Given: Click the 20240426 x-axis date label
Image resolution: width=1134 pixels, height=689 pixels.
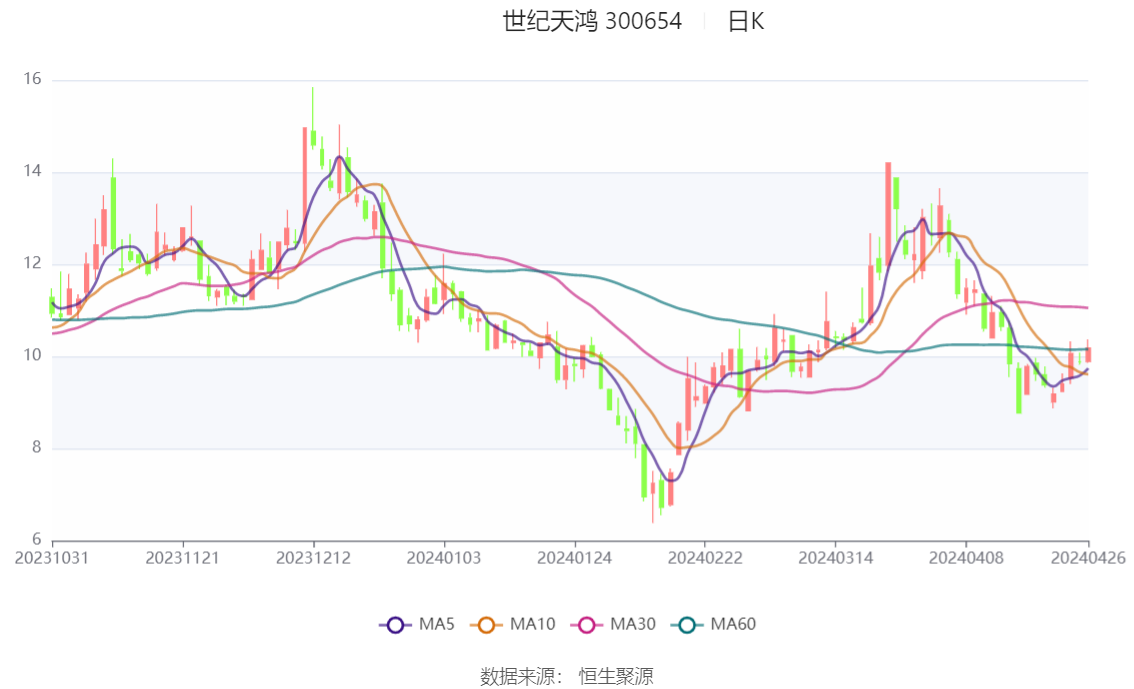Looking at the screenshot, I should 1088,558.
